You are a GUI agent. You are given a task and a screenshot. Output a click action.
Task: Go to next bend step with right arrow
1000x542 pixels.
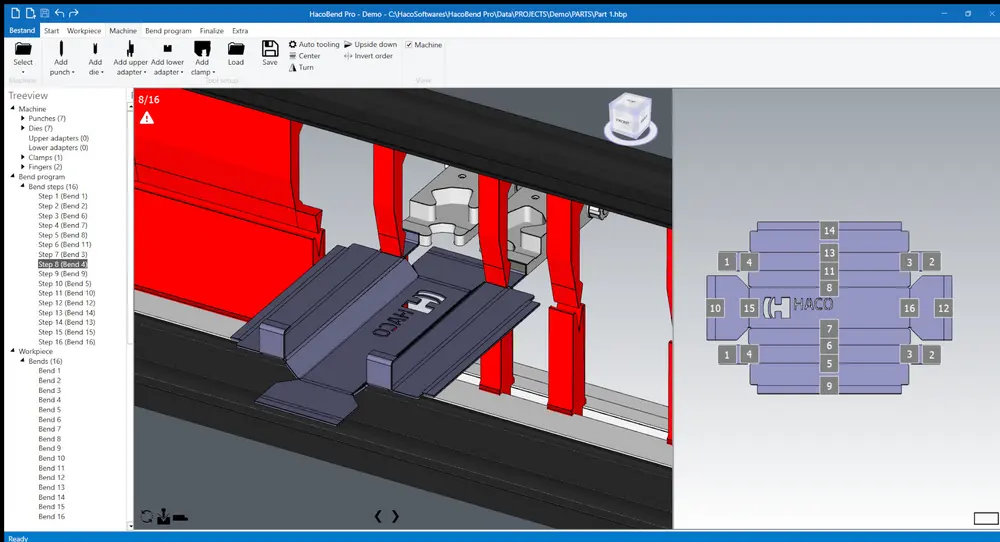(395, 516)
